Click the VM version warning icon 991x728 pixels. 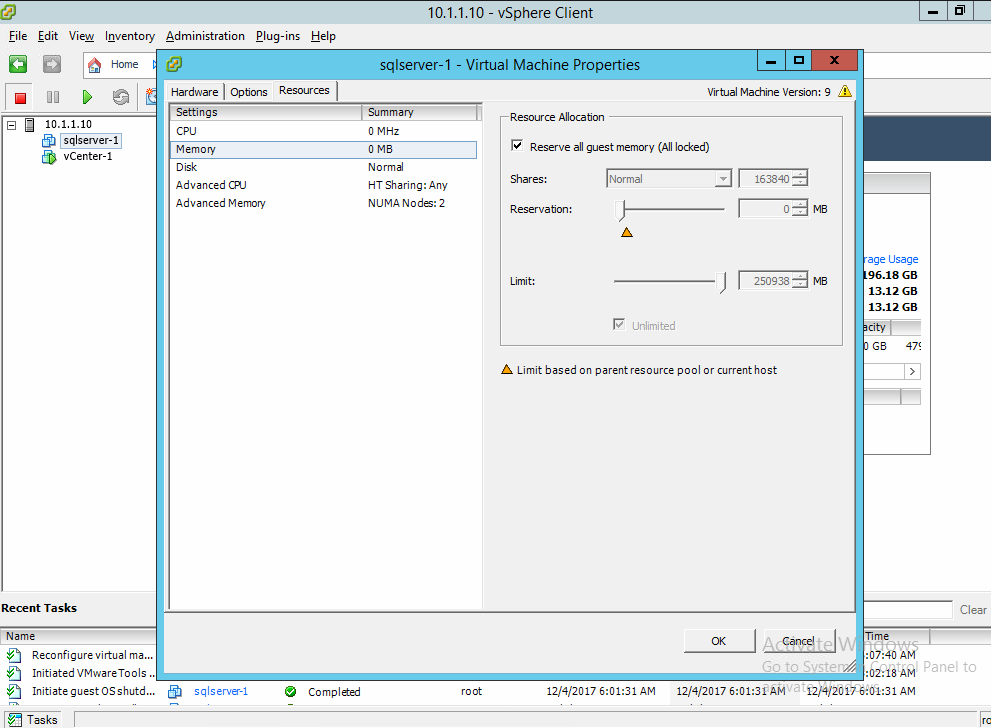[x=845, y=92]
